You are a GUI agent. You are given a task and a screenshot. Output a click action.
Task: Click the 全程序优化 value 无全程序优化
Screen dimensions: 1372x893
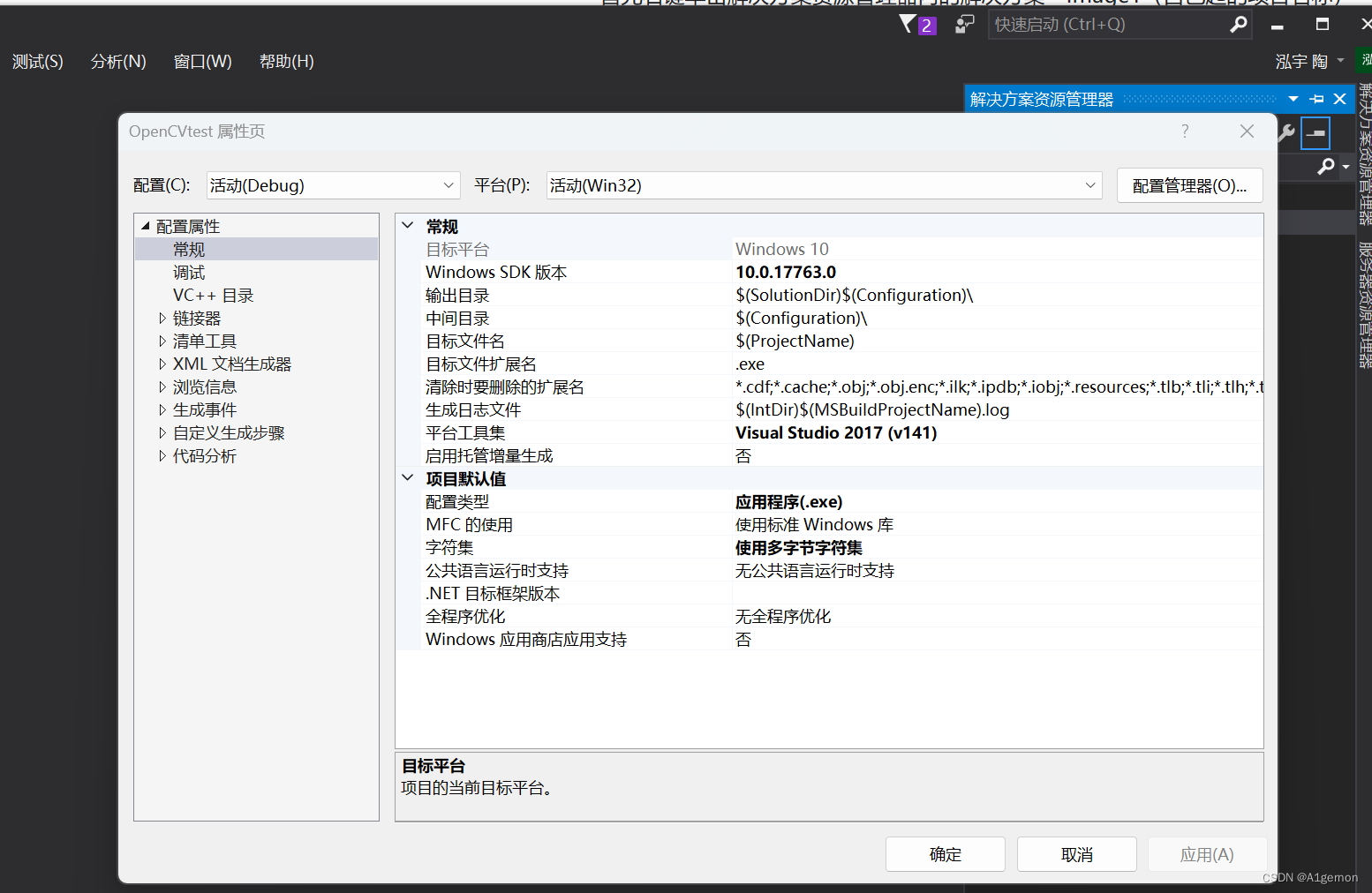click(x=998, y=616)
